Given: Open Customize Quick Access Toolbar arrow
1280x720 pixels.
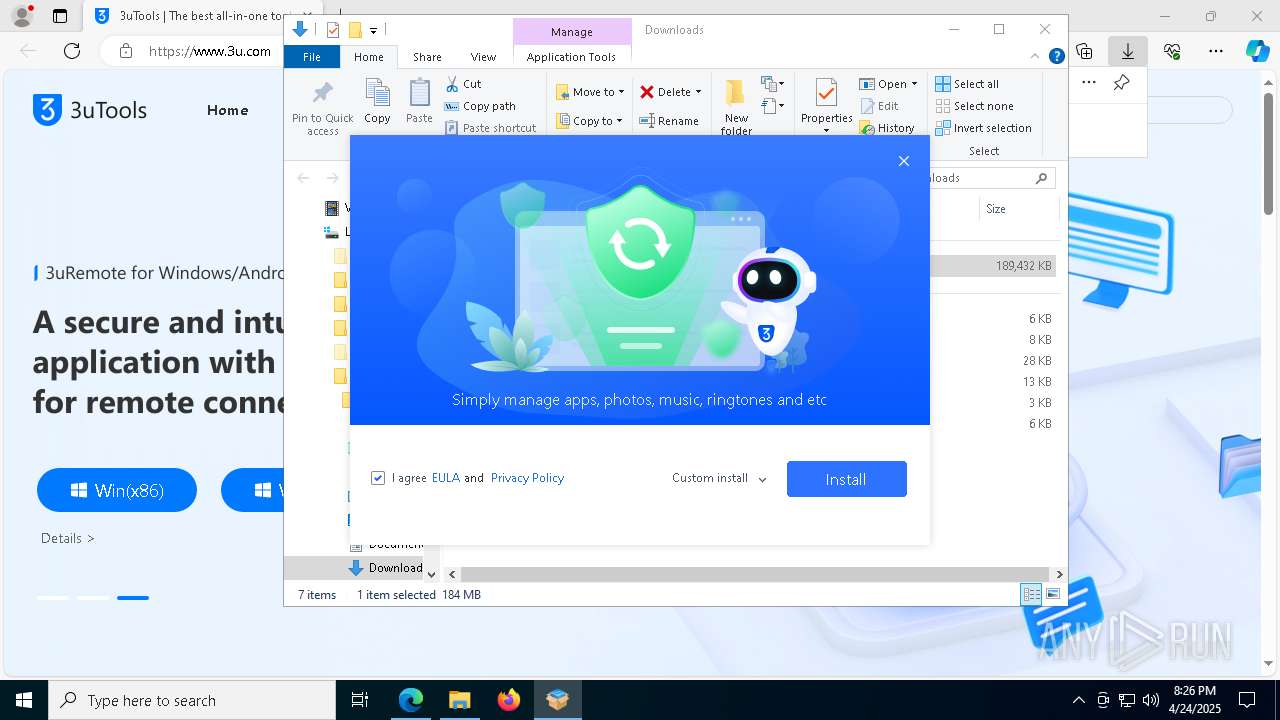Looking at the screenshot, I should point(373,31).
